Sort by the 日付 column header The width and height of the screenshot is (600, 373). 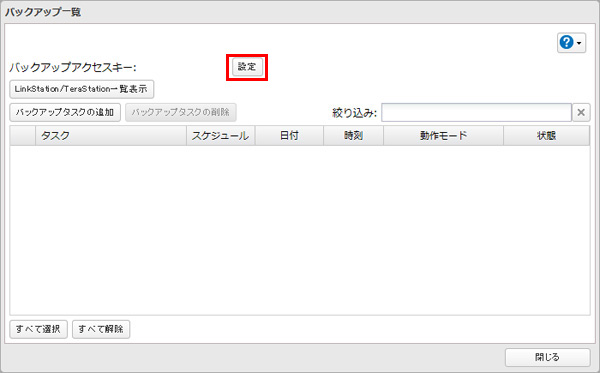[289, 136]
